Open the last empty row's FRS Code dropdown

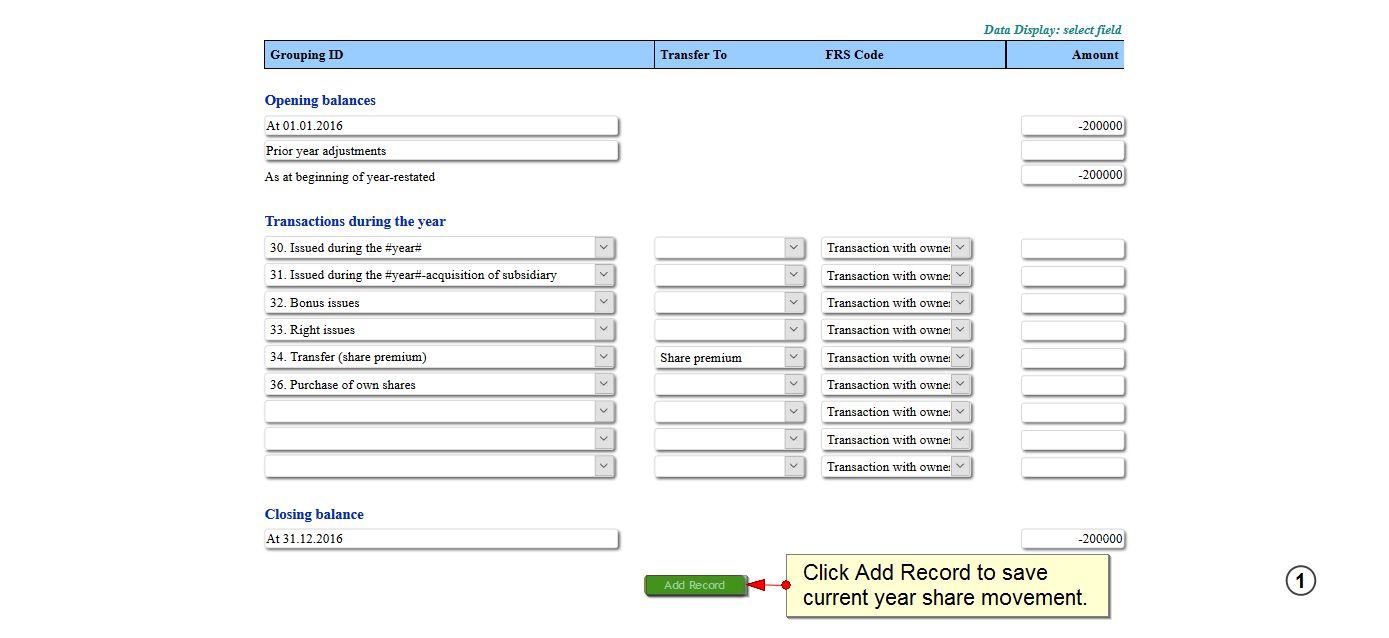click(960, 466)
